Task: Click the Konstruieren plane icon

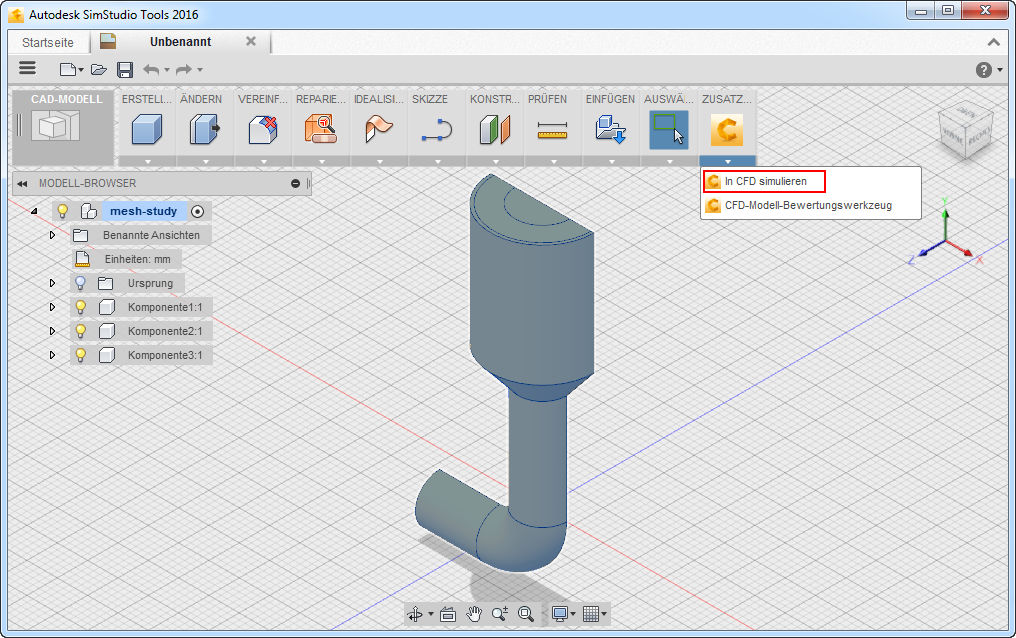Action: pyautogui.click(x=495, y=129)
